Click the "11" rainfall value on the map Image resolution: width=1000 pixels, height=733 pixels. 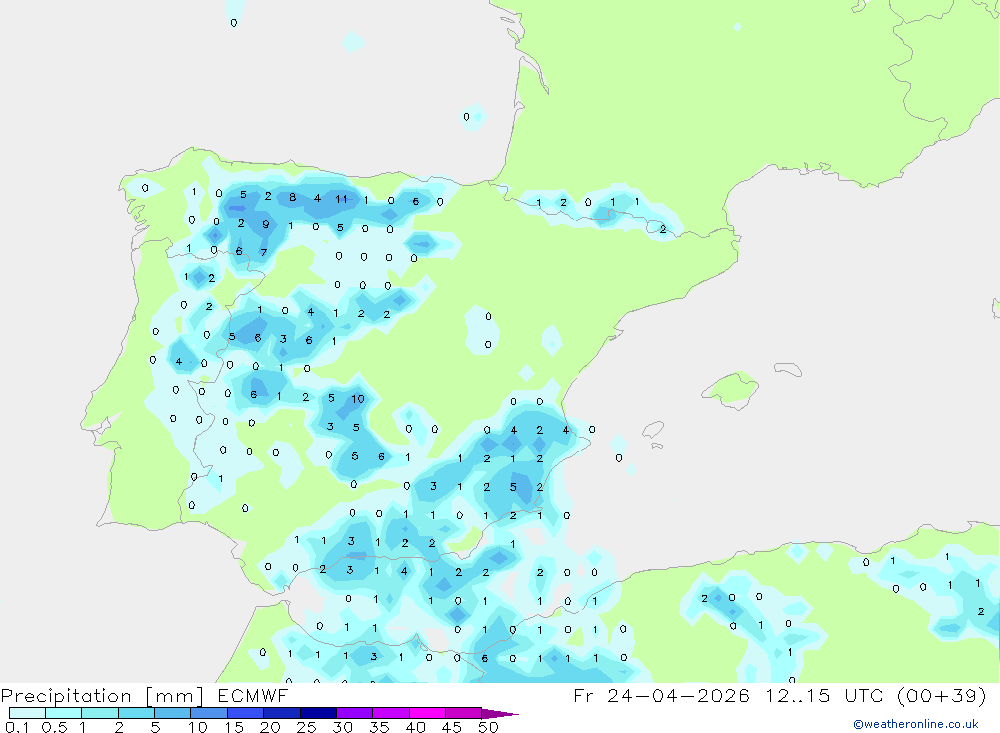click(x=341, y=199)
